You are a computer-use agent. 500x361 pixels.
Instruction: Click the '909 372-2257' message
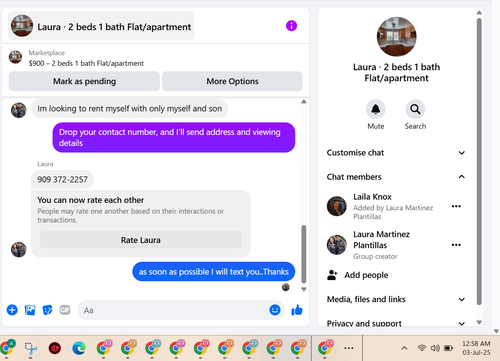pyautogui.click(x=62, y=179)
